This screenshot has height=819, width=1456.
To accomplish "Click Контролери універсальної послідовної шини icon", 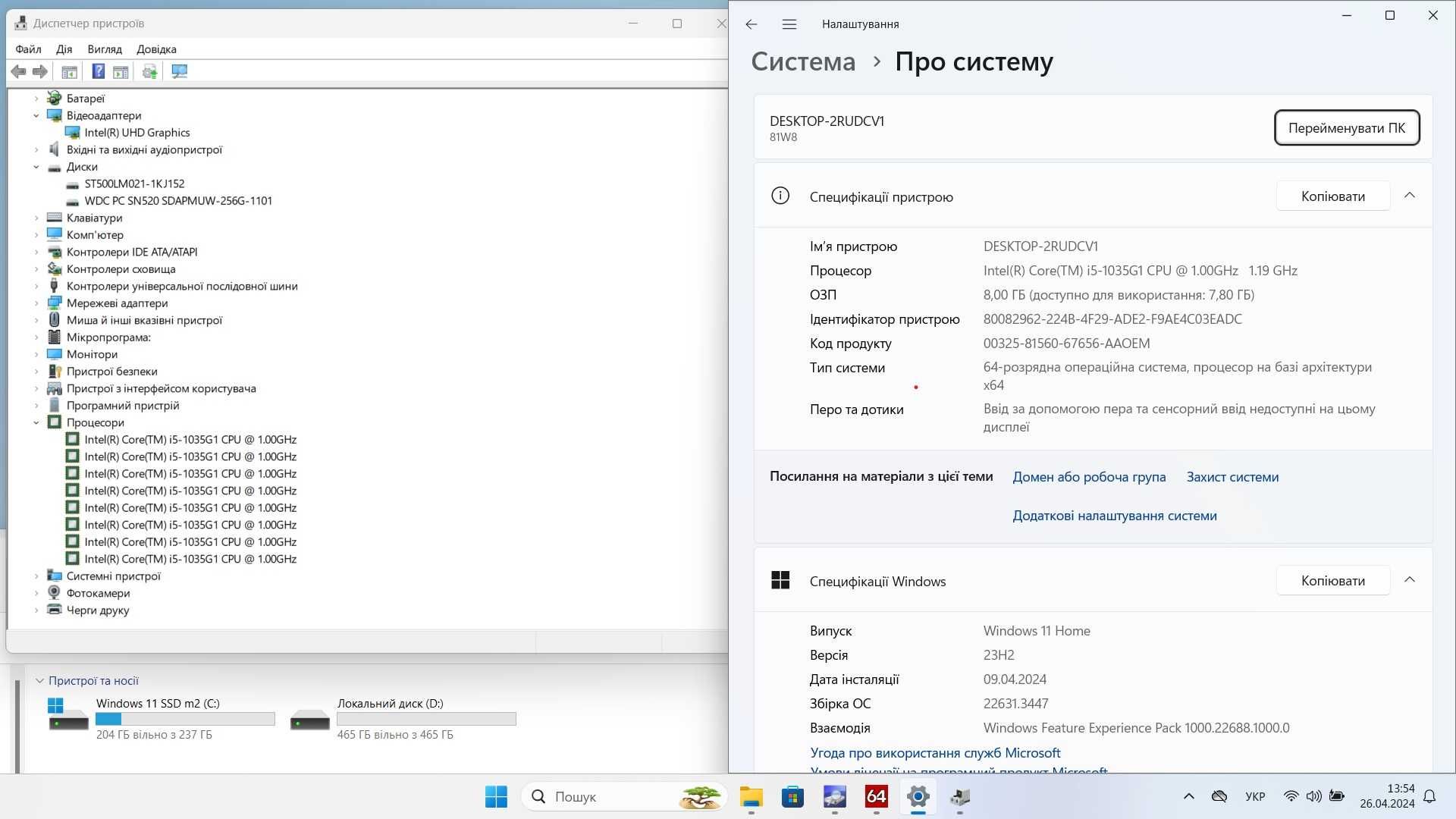I will pos(54,286).
